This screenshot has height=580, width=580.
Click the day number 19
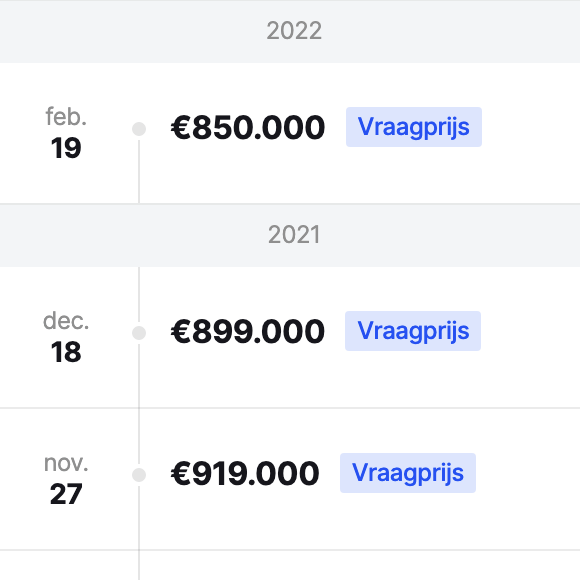point(66,148)
